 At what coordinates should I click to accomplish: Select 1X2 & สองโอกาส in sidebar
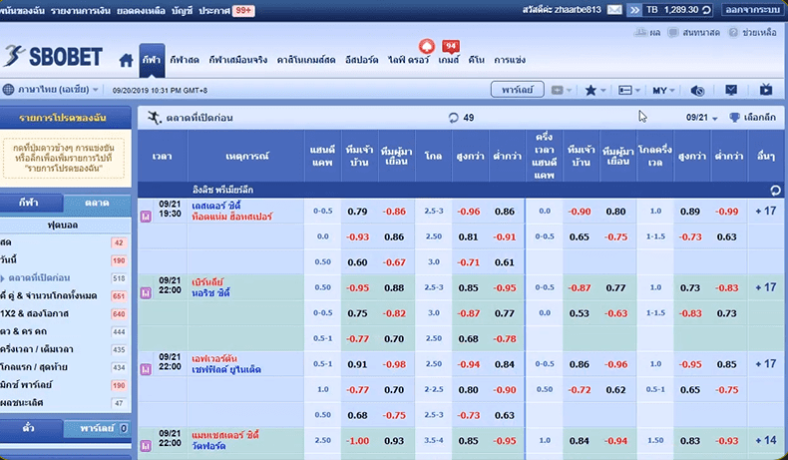coord(64,314)
